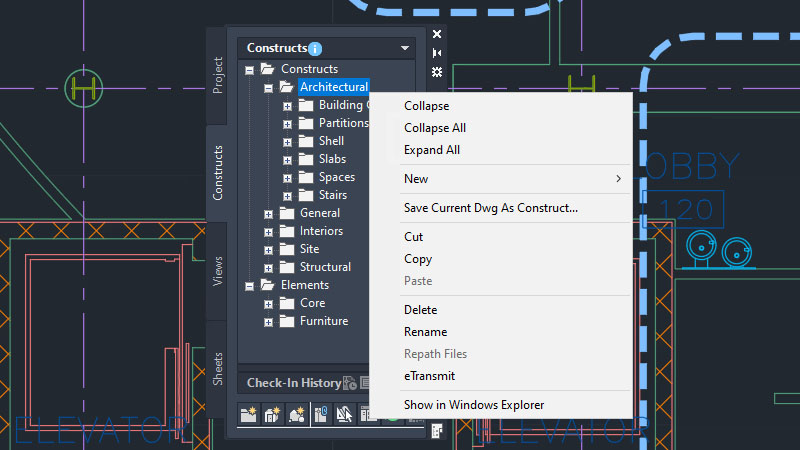Select the Furniture folder in tree

pyautogui.click(x=323, y=322)
